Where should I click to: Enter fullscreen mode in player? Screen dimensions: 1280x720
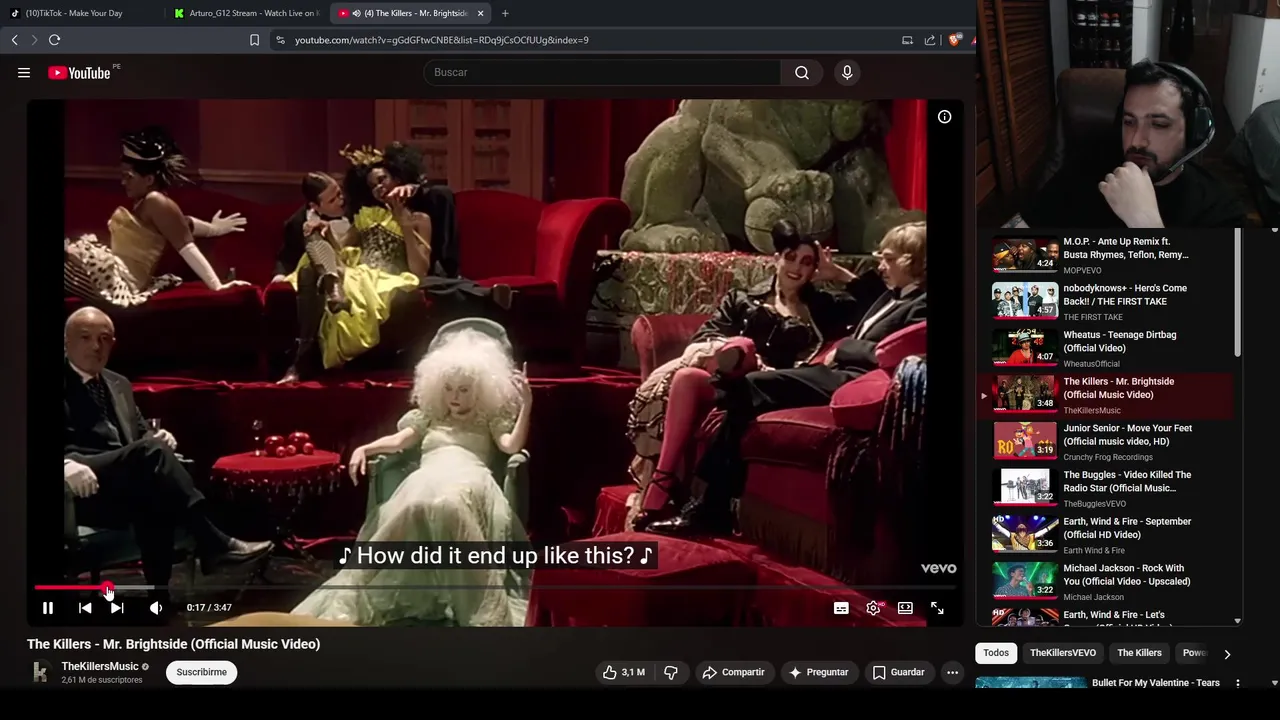coord(937,608)
